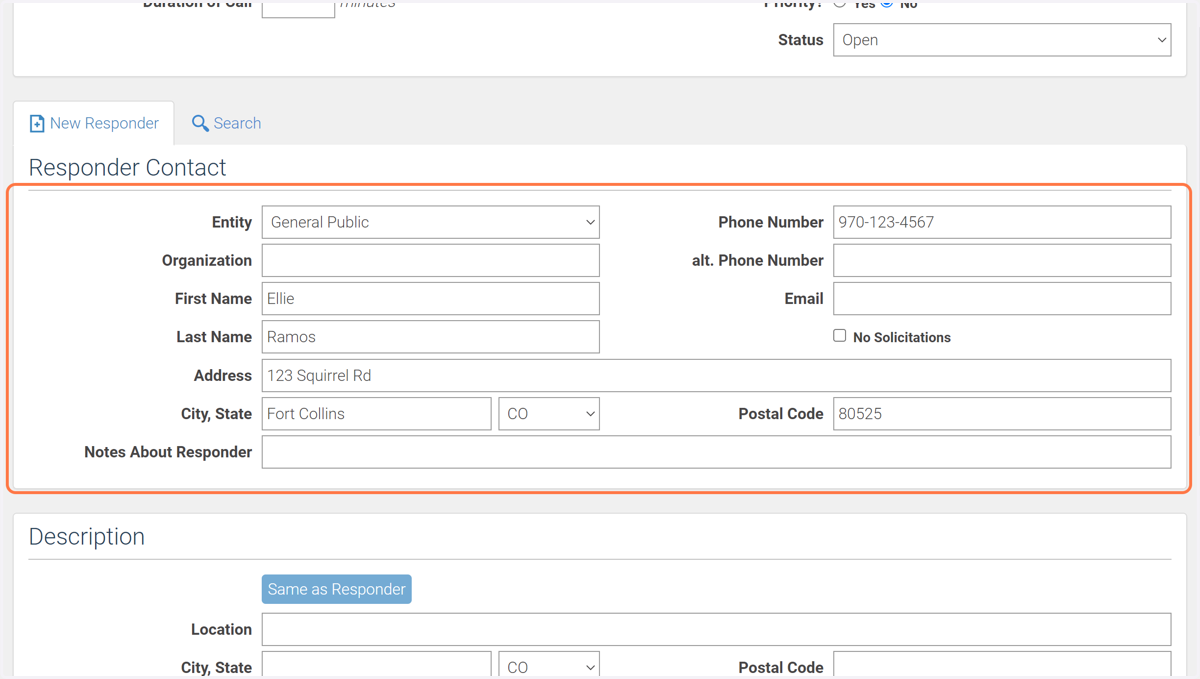Click the Phone Number field 970-123-4567
Image resolution: width=1200 pixels, height=679 pixels.
coord(1002,222)
